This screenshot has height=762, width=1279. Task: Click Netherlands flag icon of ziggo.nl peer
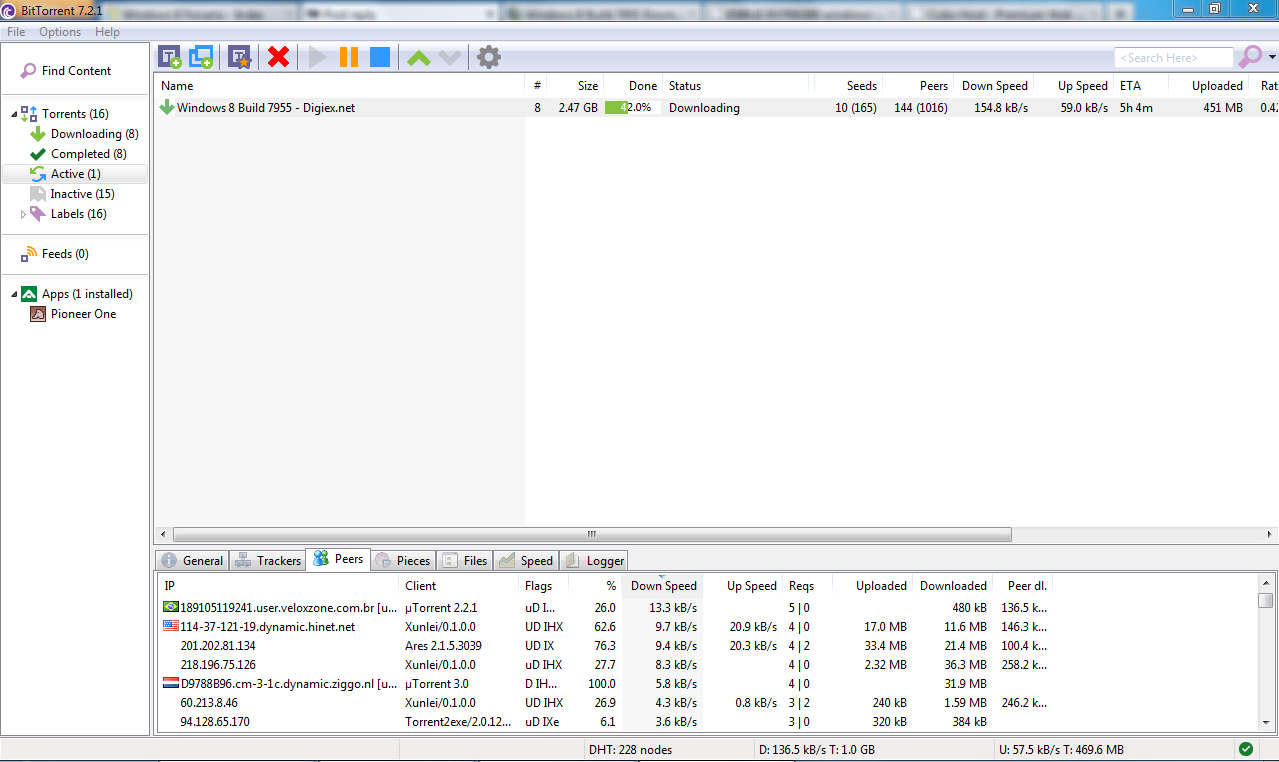pos(171,683)
